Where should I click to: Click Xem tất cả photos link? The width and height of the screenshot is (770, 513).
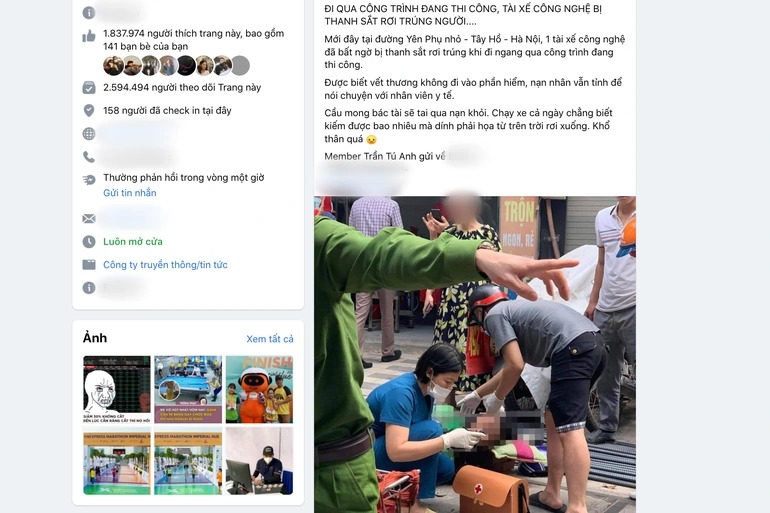(x=270, y=339)
